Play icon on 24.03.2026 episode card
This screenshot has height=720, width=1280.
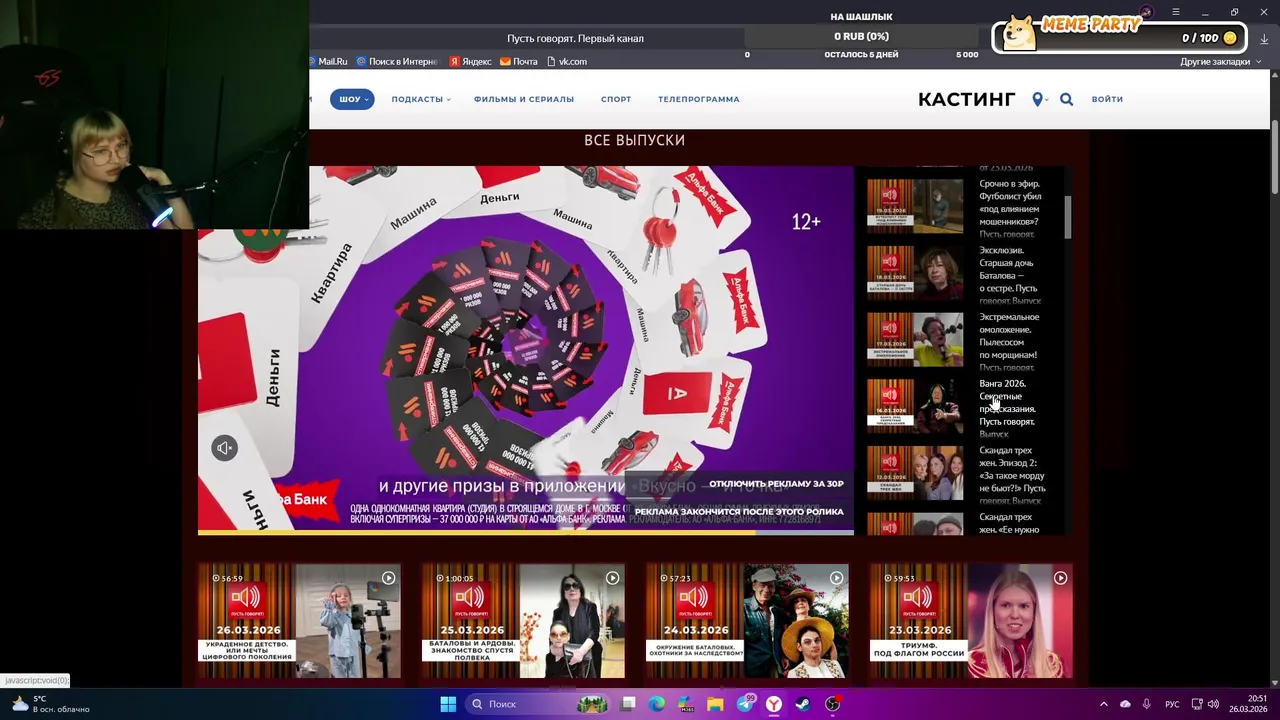coord(836,578)
